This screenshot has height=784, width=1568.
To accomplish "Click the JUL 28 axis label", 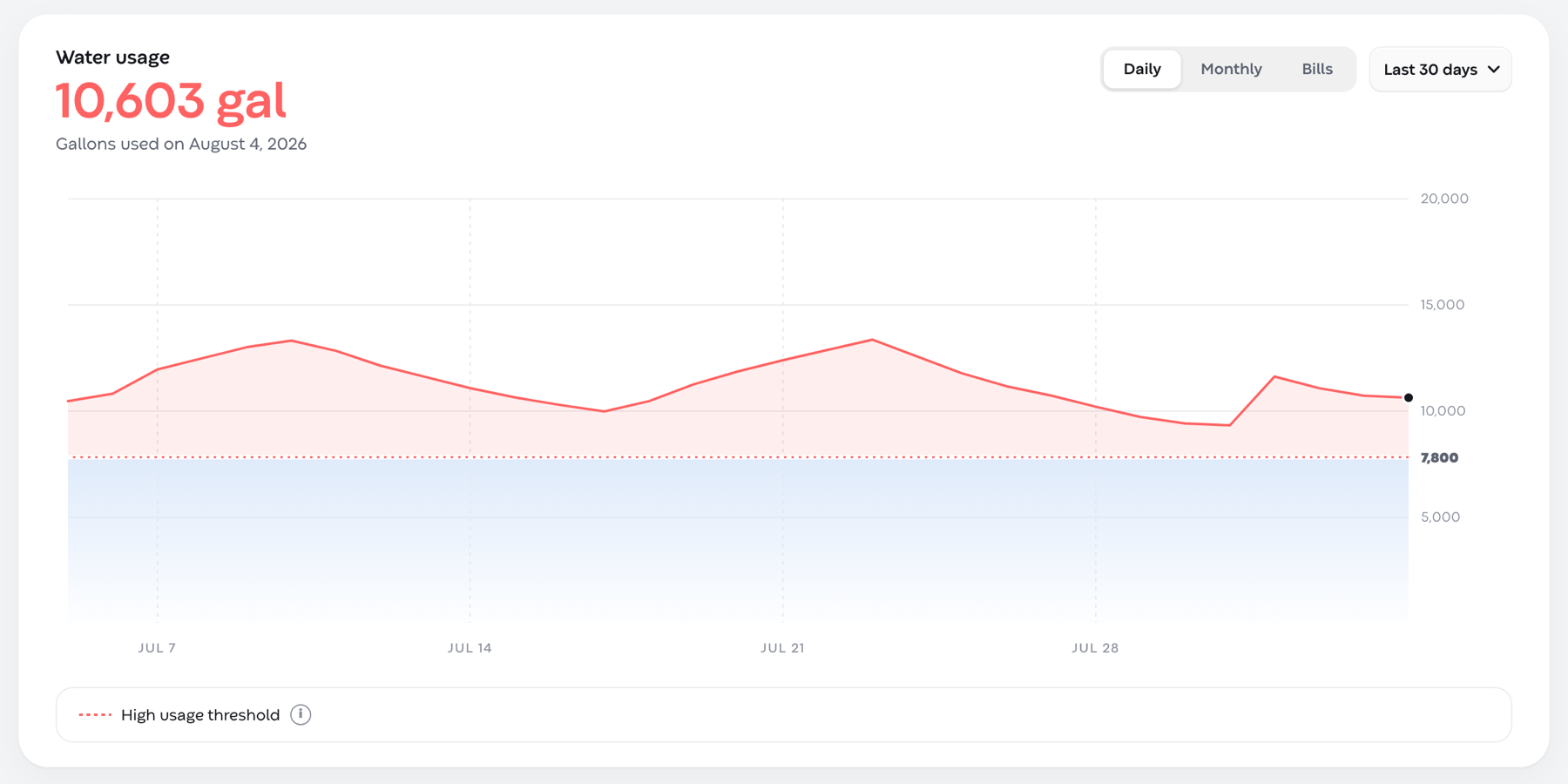I will click(1095, 648).
